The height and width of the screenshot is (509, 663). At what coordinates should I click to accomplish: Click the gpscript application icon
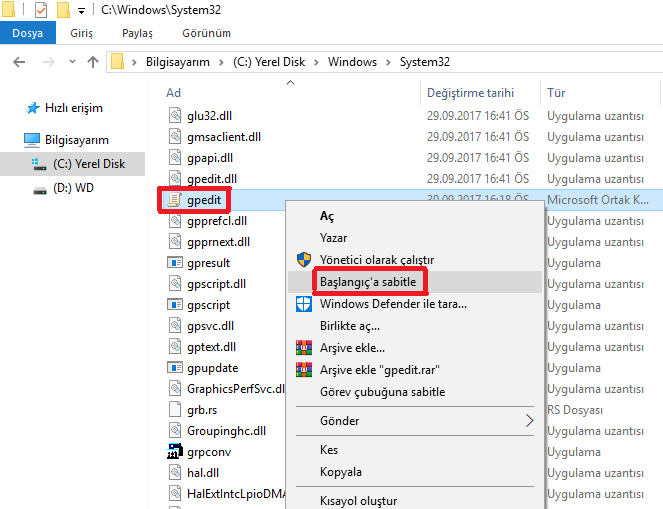[x=175, y=304]
